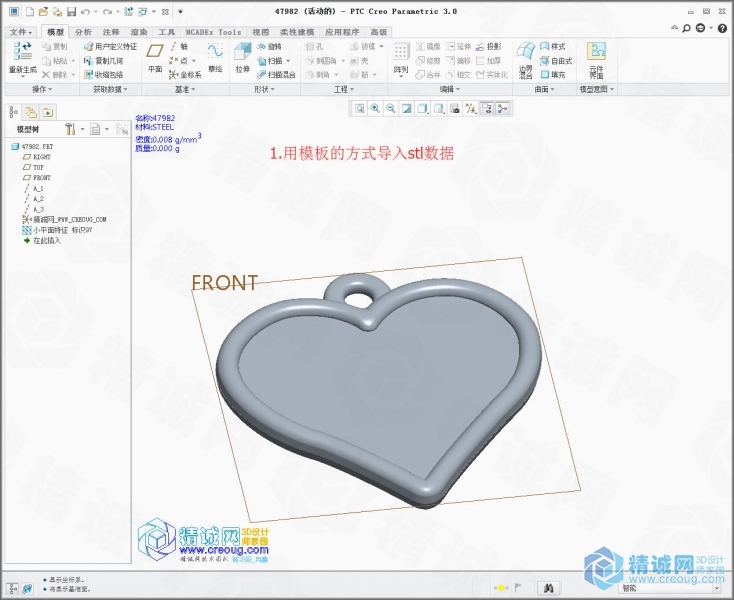This screenshot has width=734, height=600.
Task: Select 小平面特征 标识97 in model tree
Action: point(57,230)
